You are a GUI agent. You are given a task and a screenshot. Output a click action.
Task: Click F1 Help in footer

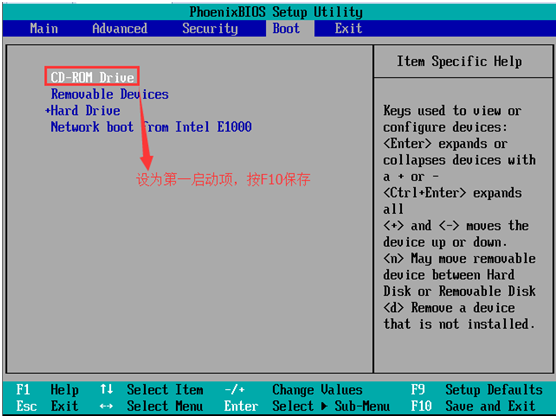pos(47,390)
